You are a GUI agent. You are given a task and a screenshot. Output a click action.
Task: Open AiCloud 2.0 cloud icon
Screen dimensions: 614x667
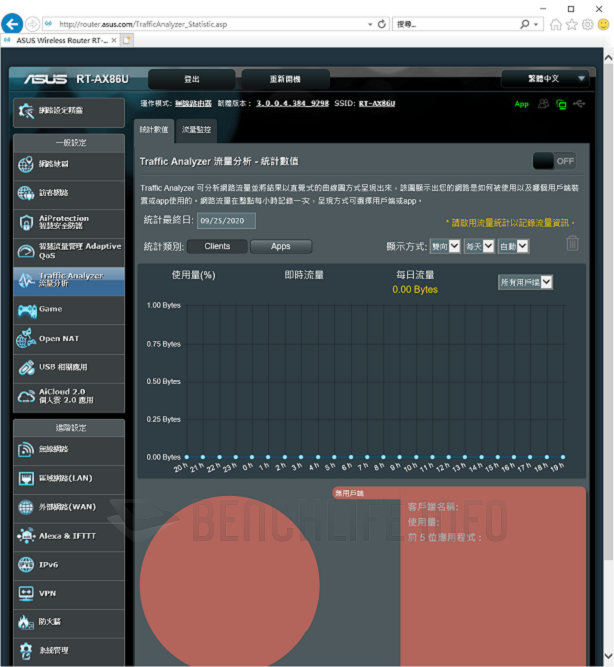(x=26, y=396)
